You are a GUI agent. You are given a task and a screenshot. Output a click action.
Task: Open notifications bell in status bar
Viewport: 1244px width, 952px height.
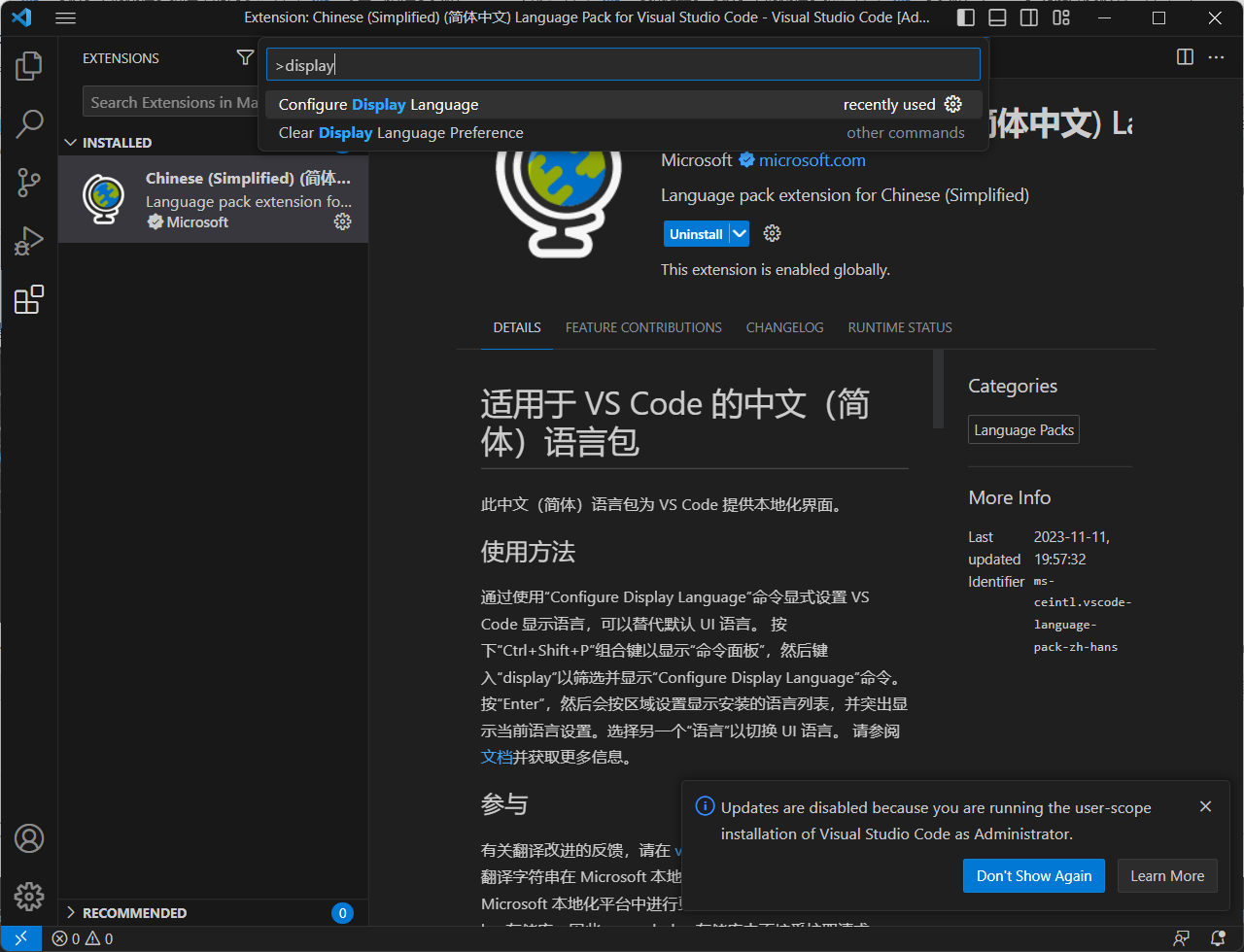(1218, 938)
